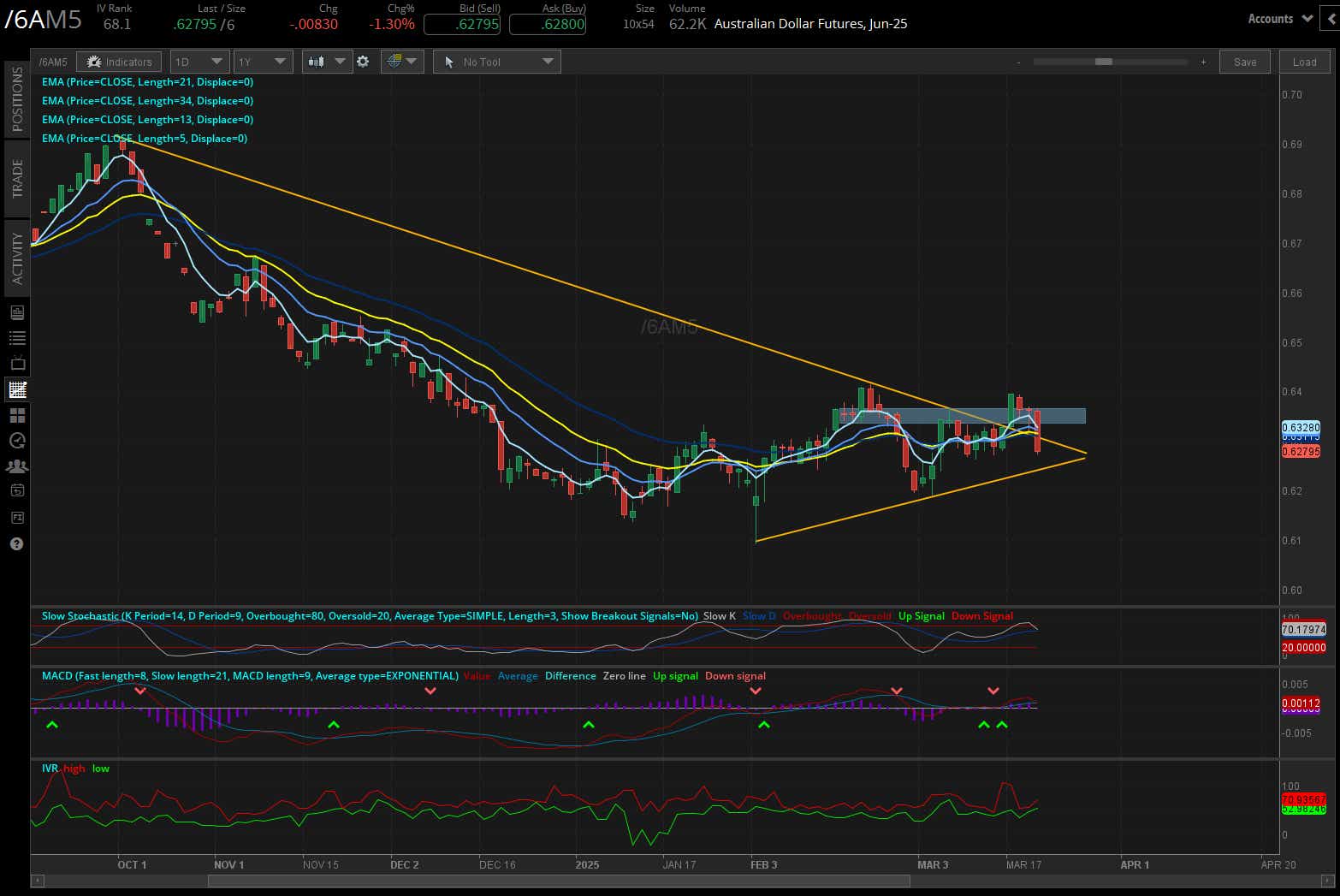
Task: Open the 1D timeframe dropdown
Action: pos(199,61)
